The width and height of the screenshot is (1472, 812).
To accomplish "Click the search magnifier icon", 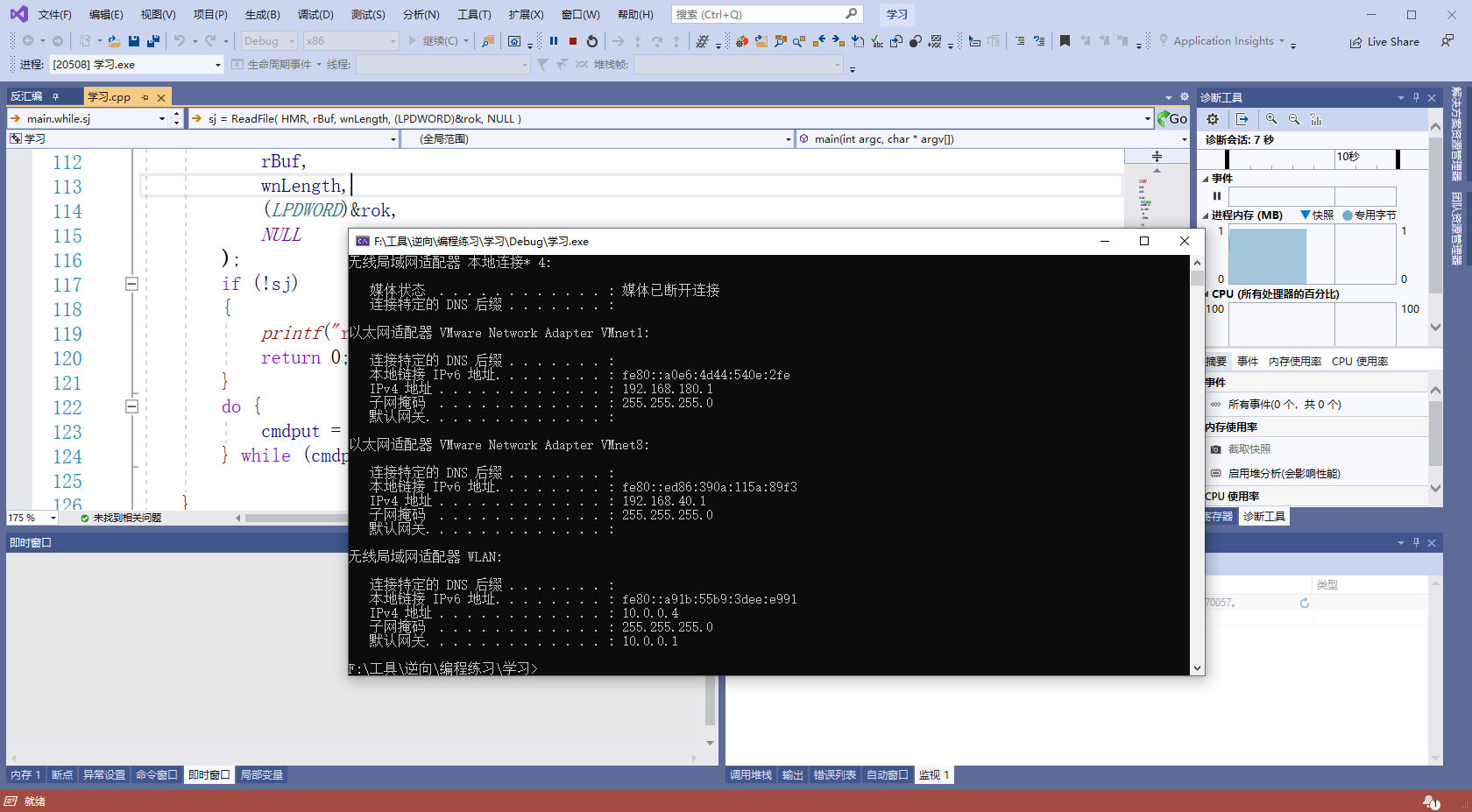I will pos(851,14).
